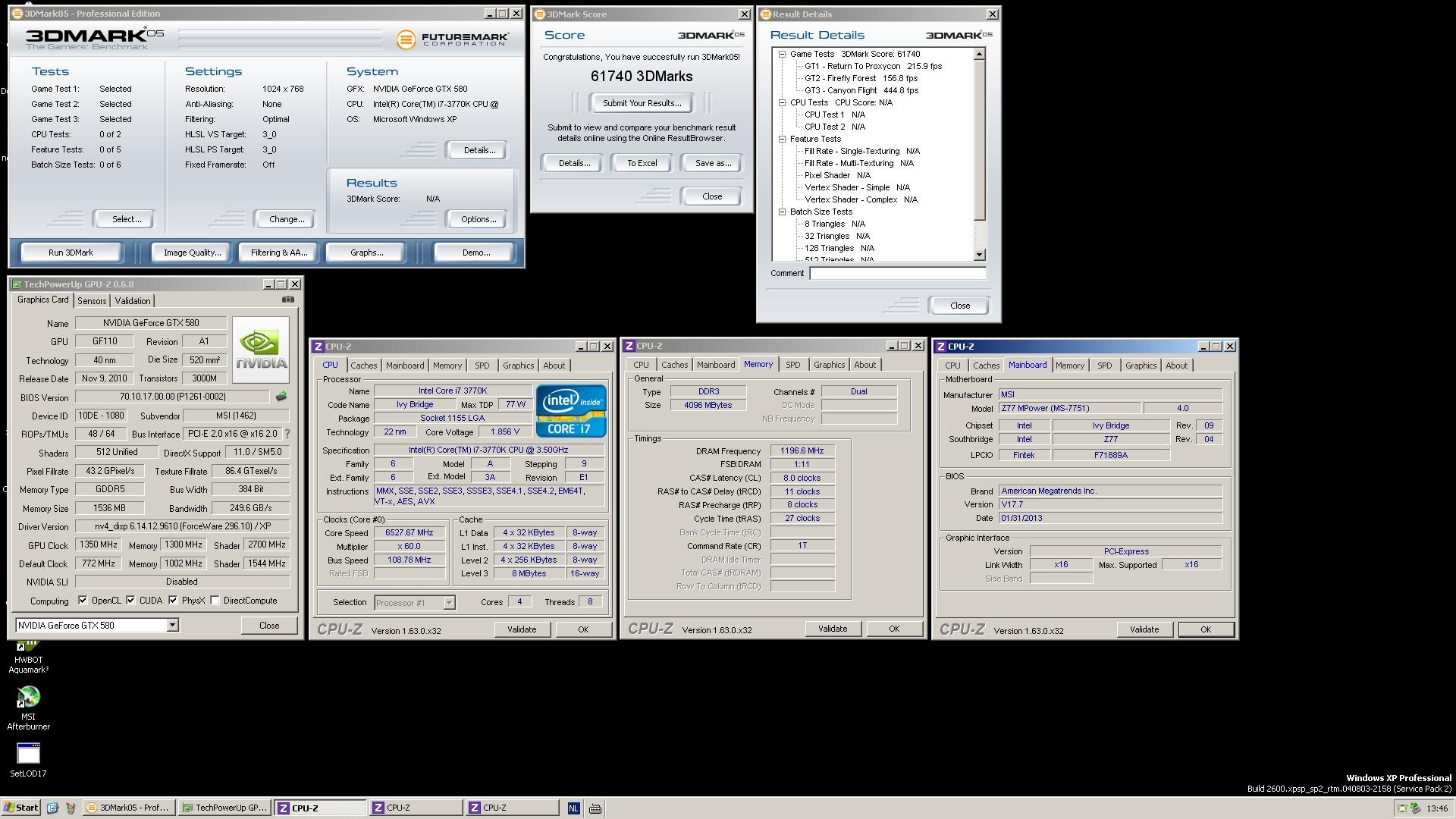The image size is (1456, 819).
Task: Click the NVIDIA logo in GPU-Z
Action: click(x=261, y=350)
